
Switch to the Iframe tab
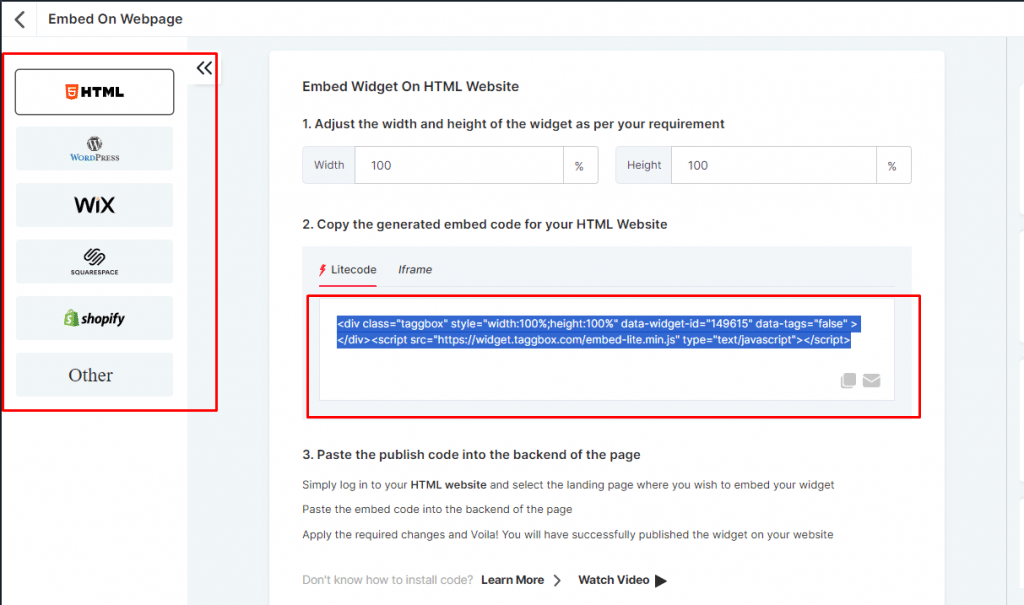point(414,269)
